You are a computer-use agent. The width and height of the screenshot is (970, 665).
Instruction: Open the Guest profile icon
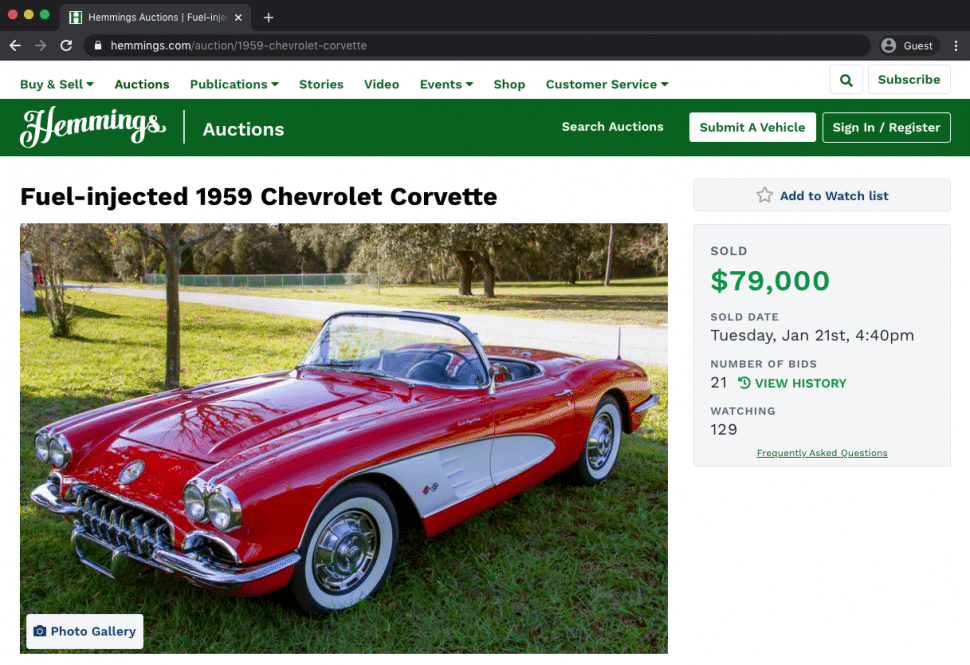(889, 45)
